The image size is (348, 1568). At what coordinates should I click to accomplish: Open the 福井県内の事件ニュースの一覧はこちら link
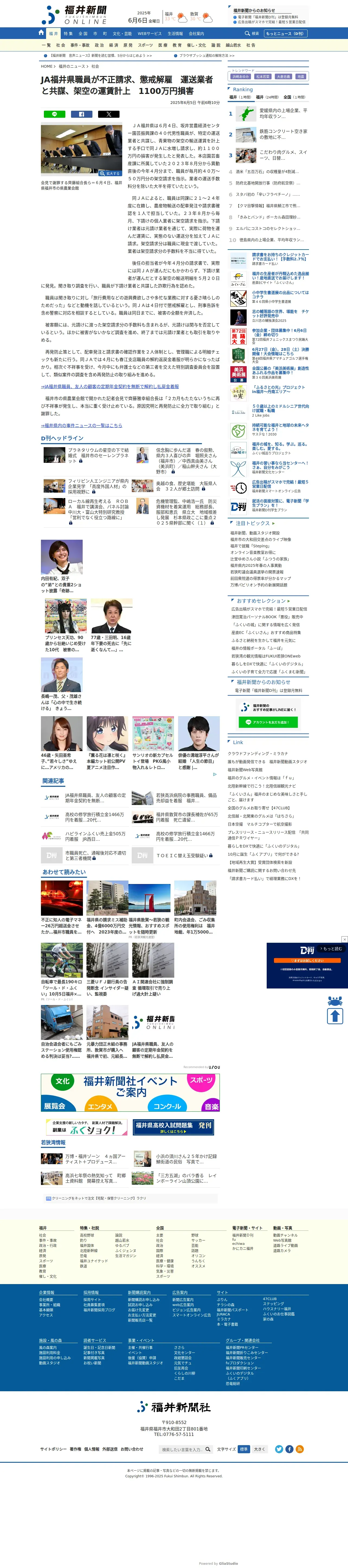pos(82,425)
